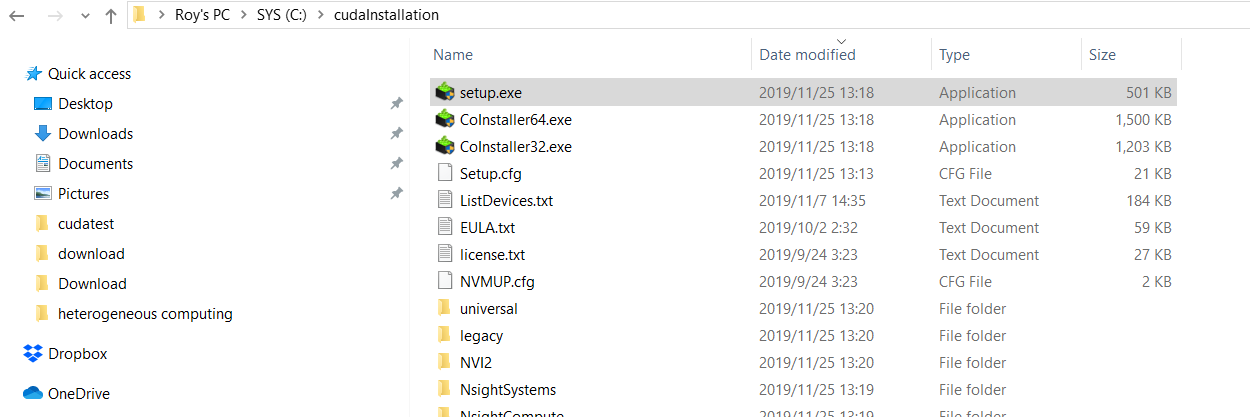Click the CoInstaller32.exe application icon

click(x=445, y=146)
